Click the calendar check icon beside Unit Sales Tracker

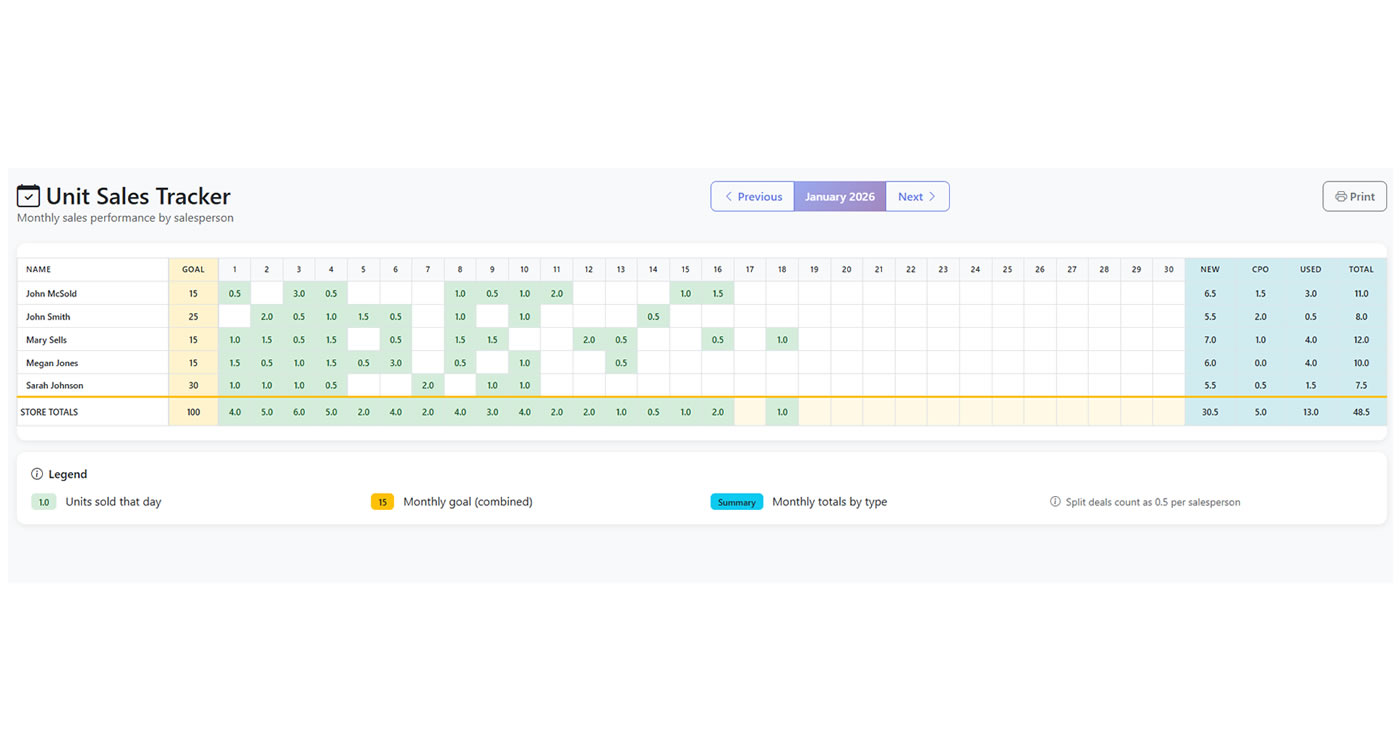pos(28,196)
